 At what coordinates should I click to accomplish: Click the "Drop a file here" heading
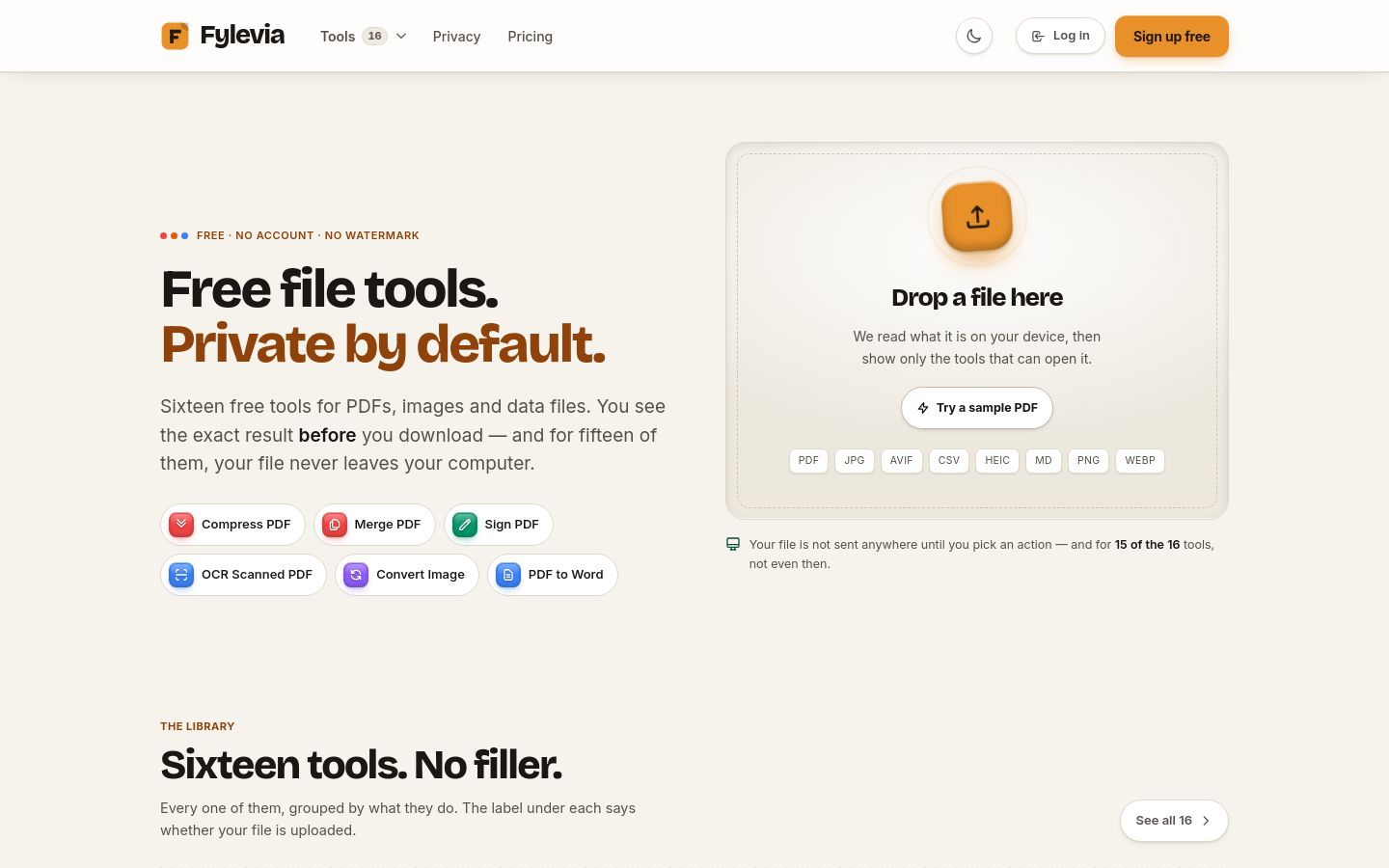tap(977, 298)
